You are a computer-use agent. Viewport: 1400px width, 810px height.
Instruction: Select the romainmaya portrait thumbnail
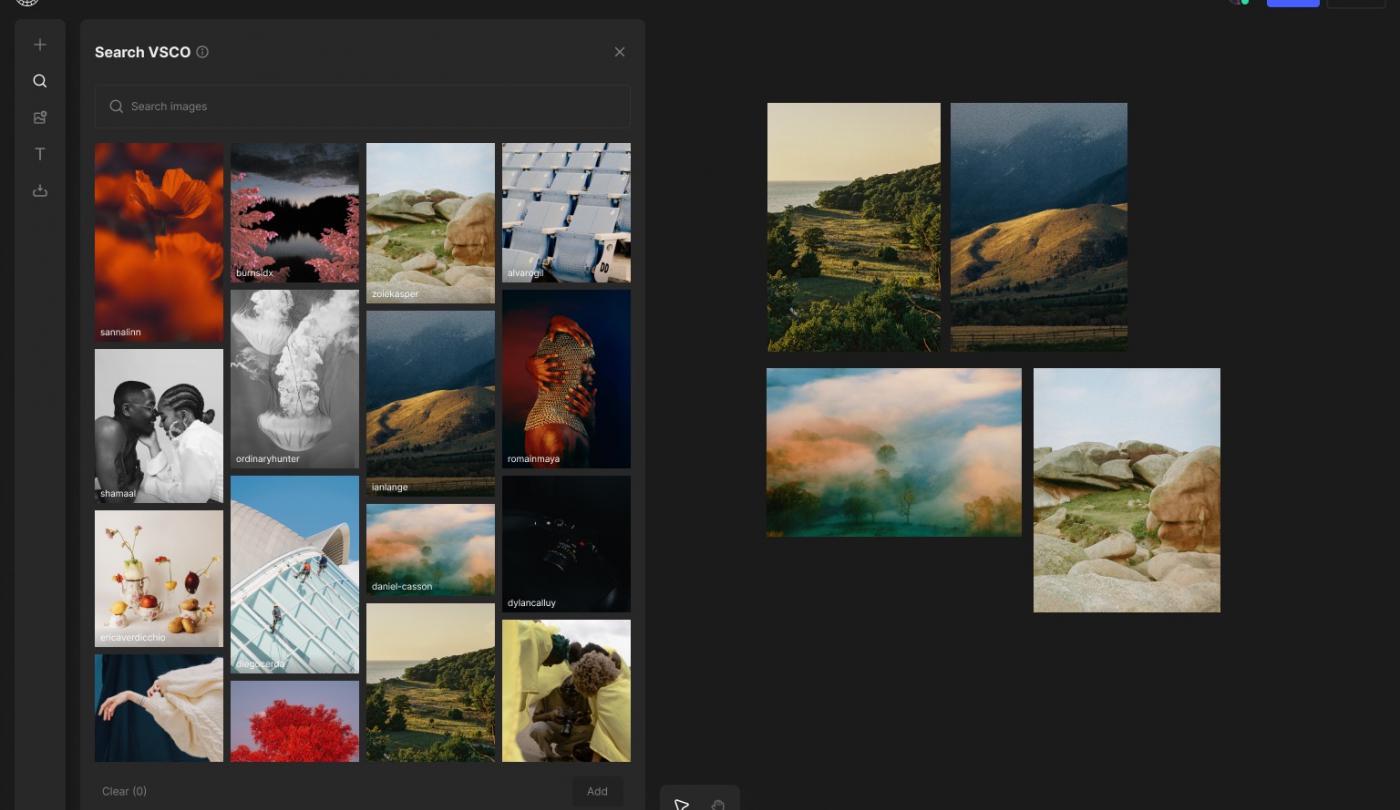click(566, 379)
